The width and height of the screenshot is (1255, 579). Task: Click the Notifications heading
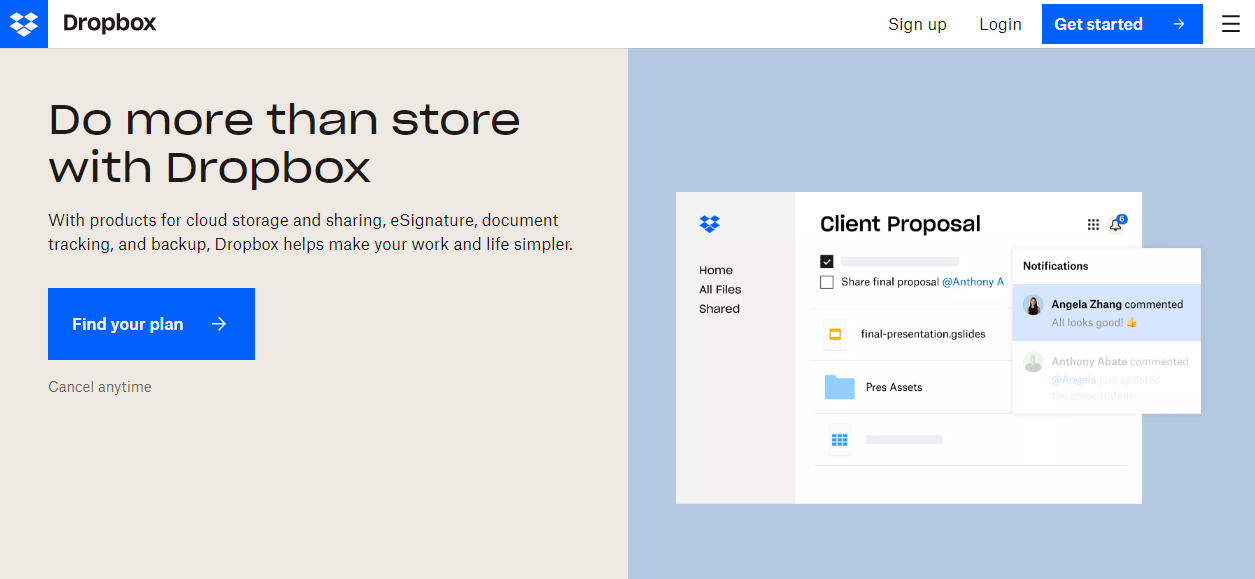click(1055, 266)
